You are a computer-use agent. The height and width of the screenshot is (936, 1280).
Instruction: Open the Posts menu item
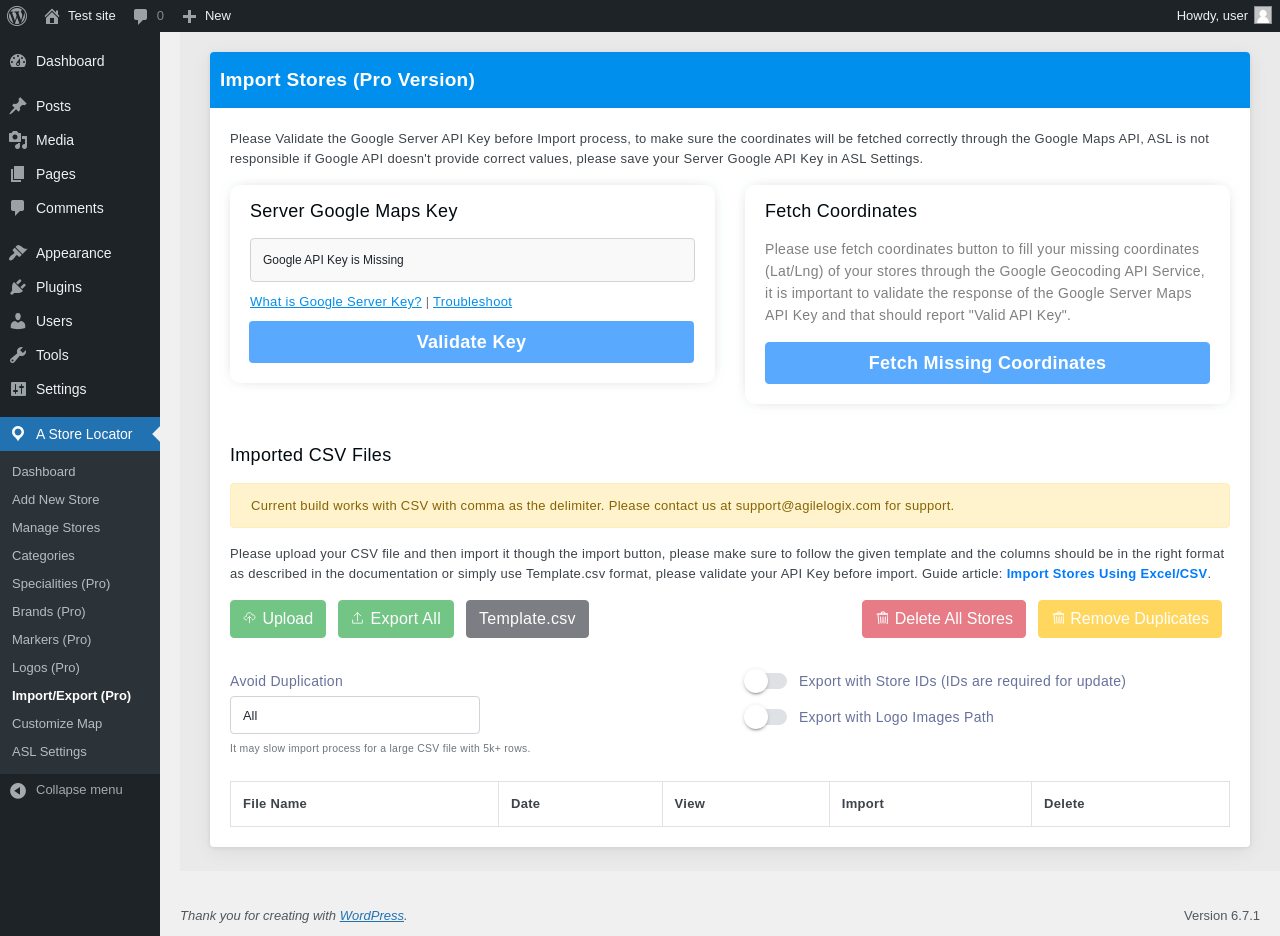(80, 106)
